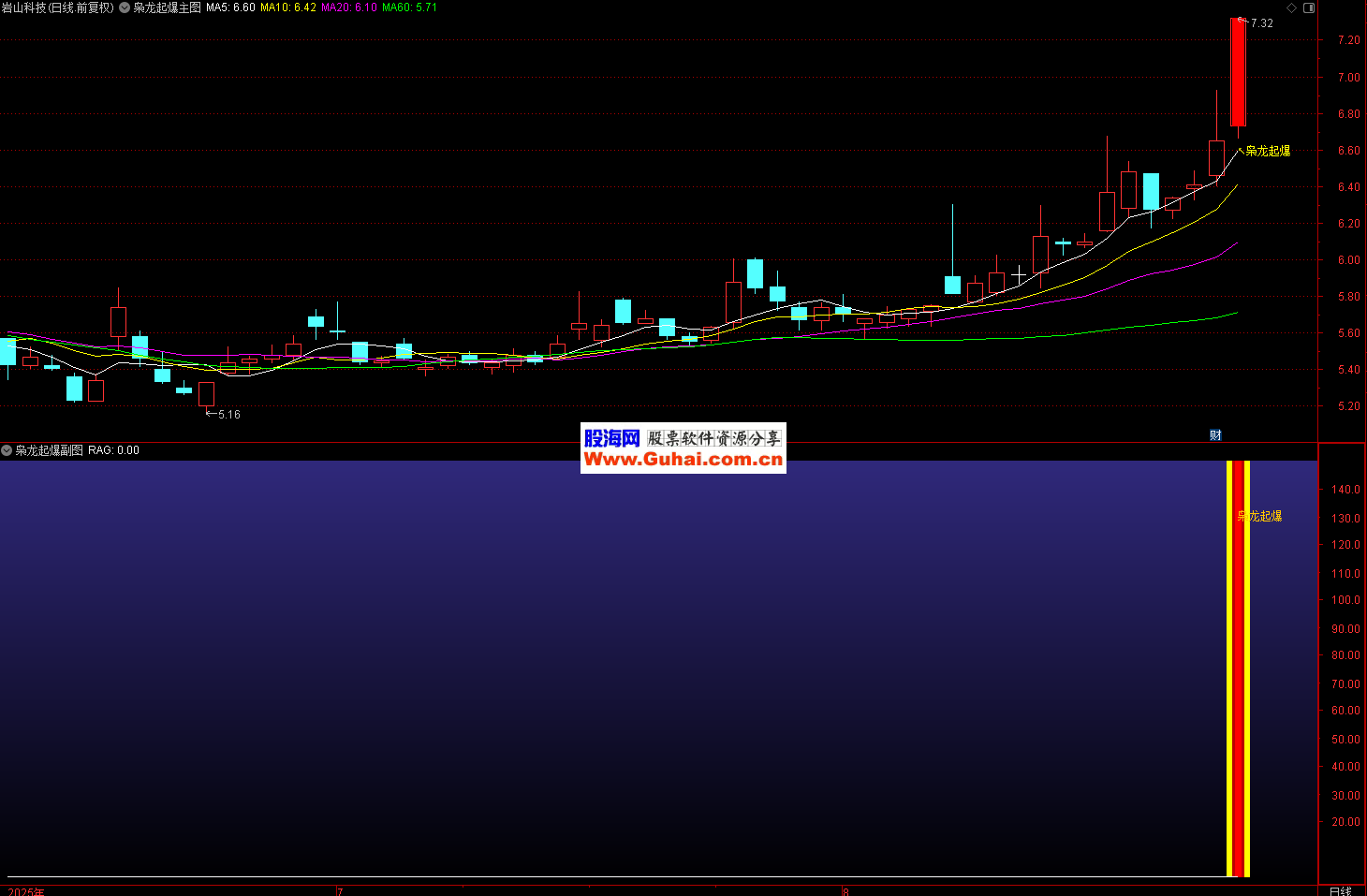This screenshot has height=896, width=1367.
Task: Select the MA60: 5.71 indicator value
Action: pos(409,7)
